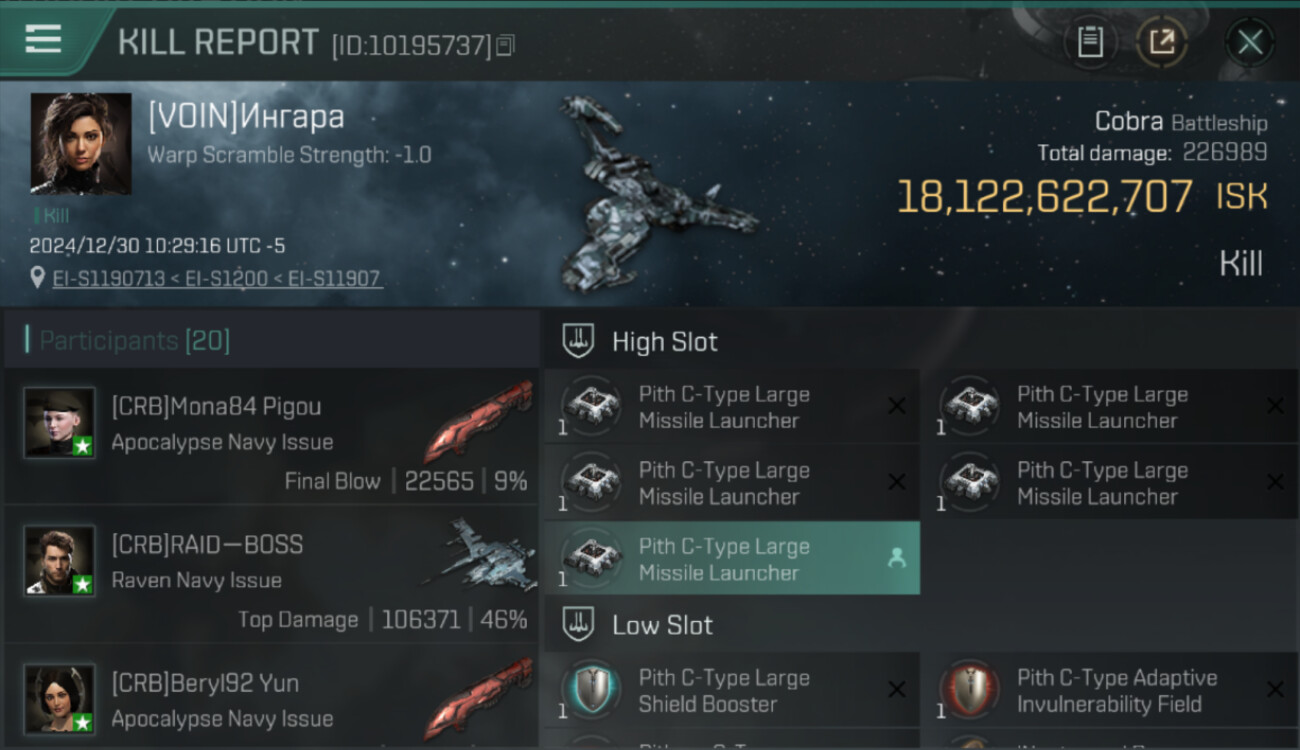Click the X beside Large Shield Booster
The width and height of the screenshot is (1300, 750).
(896, 690)
